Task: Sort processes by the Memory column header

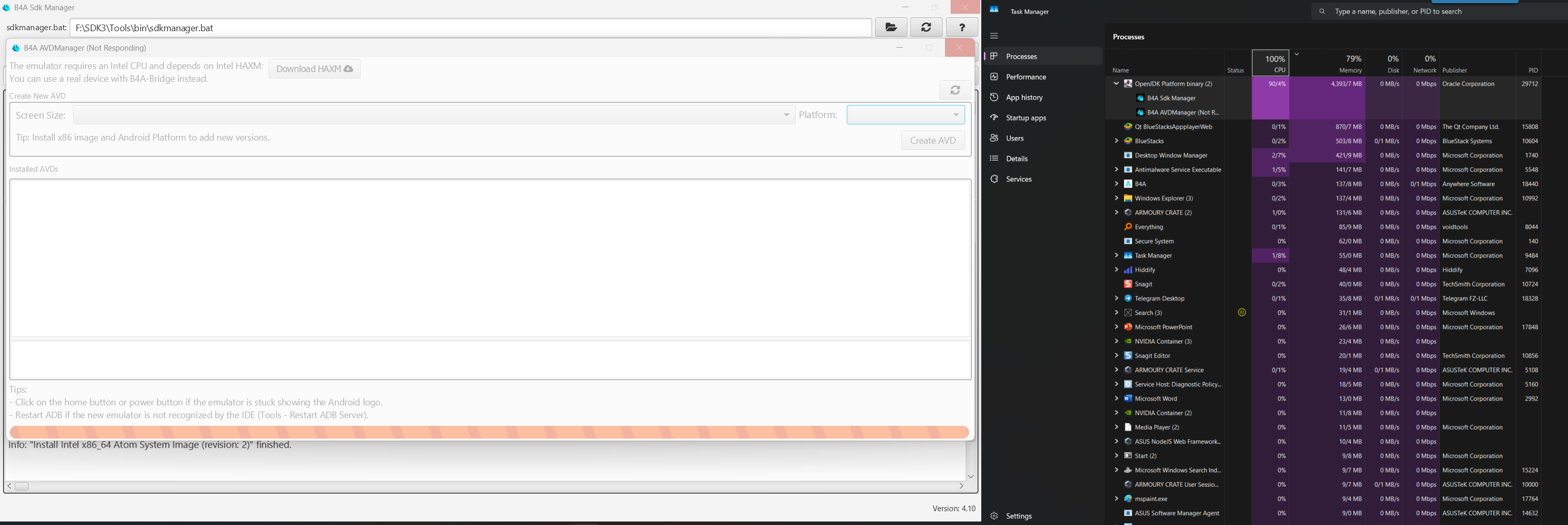Action: click(1327, 63)
